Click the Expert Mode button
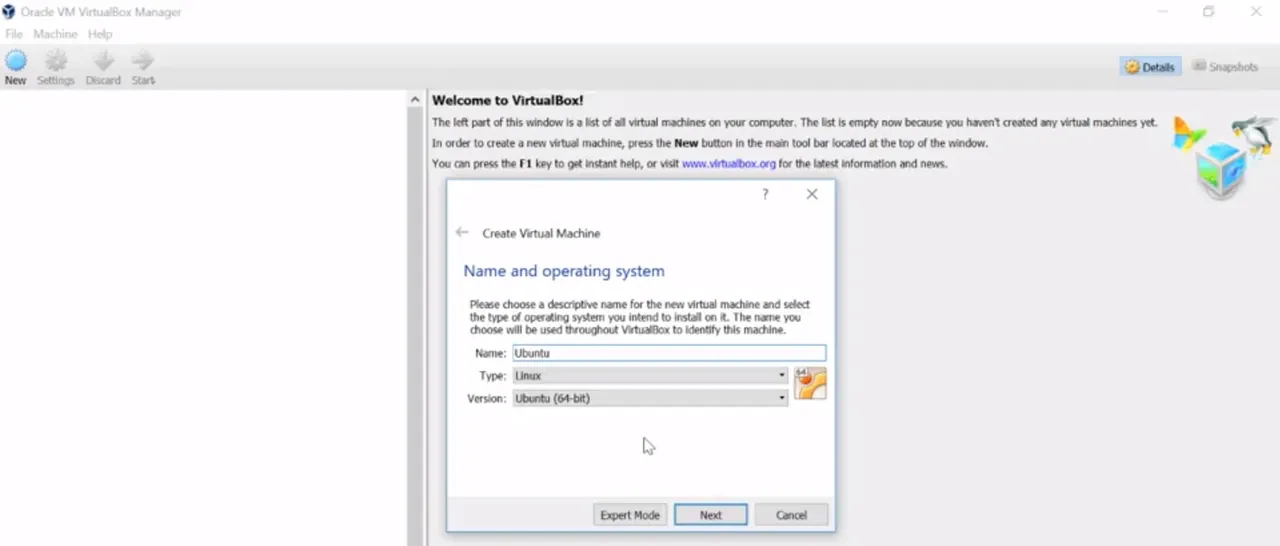 point(630,515)
